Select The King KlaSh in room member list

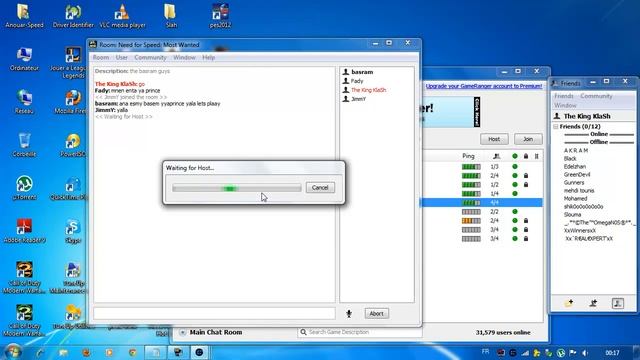[x=368, y=90]
